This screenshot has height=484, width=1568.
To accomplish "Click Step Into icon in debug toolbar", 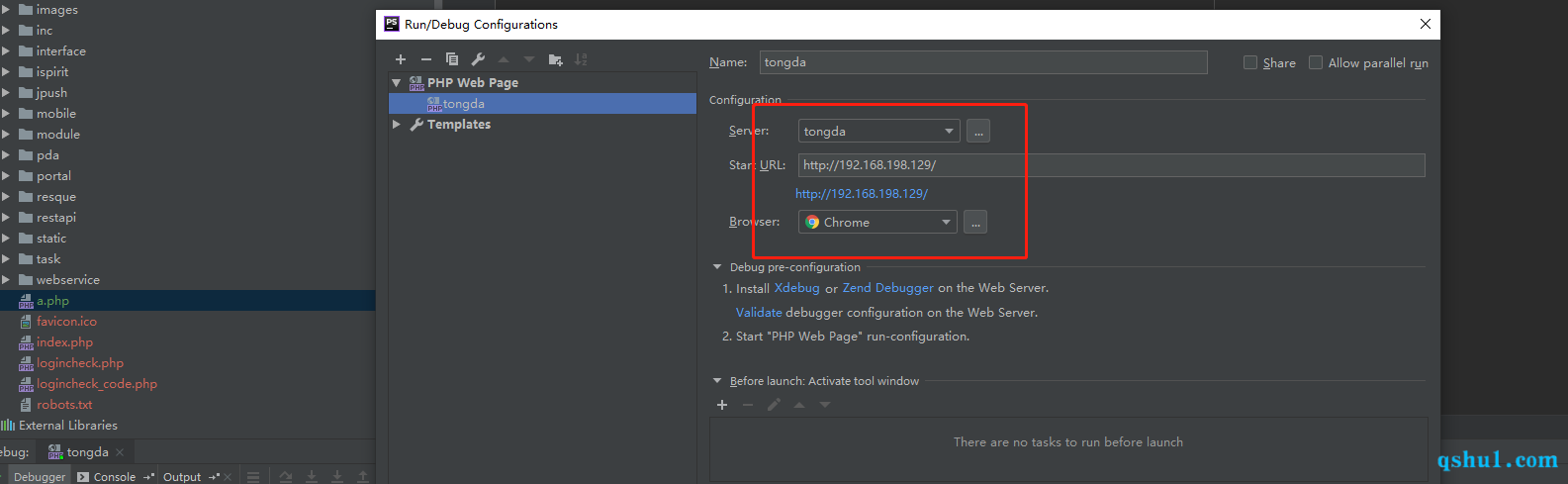I will (312, 476).
